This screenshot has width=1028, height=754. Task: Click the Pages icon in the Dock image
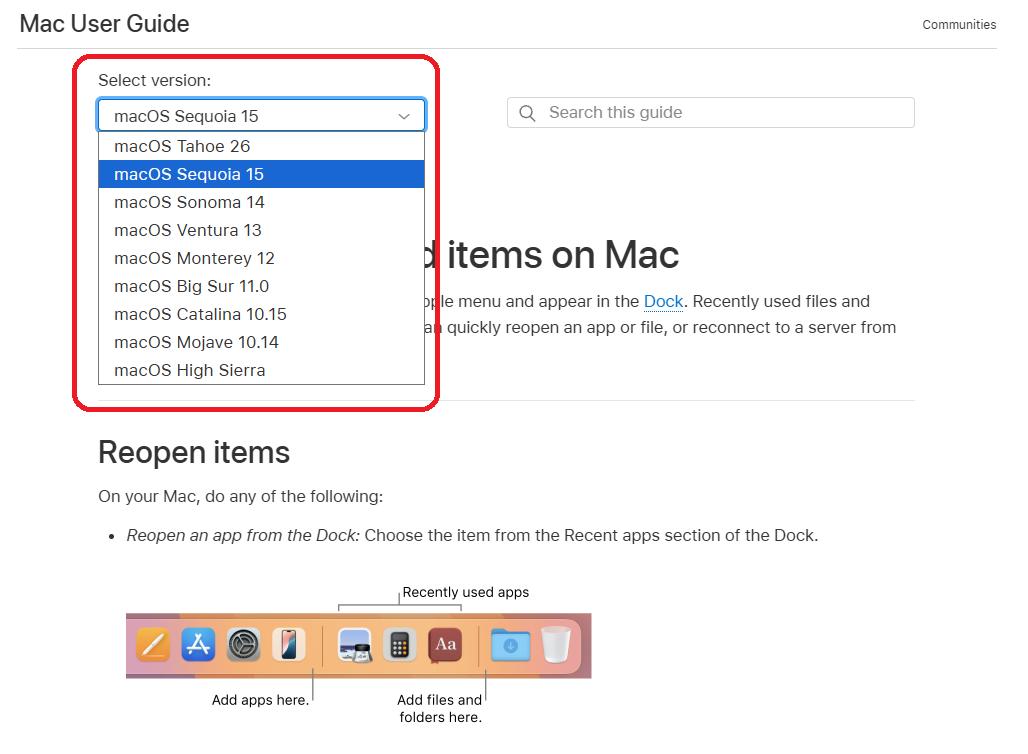(153, 645)
